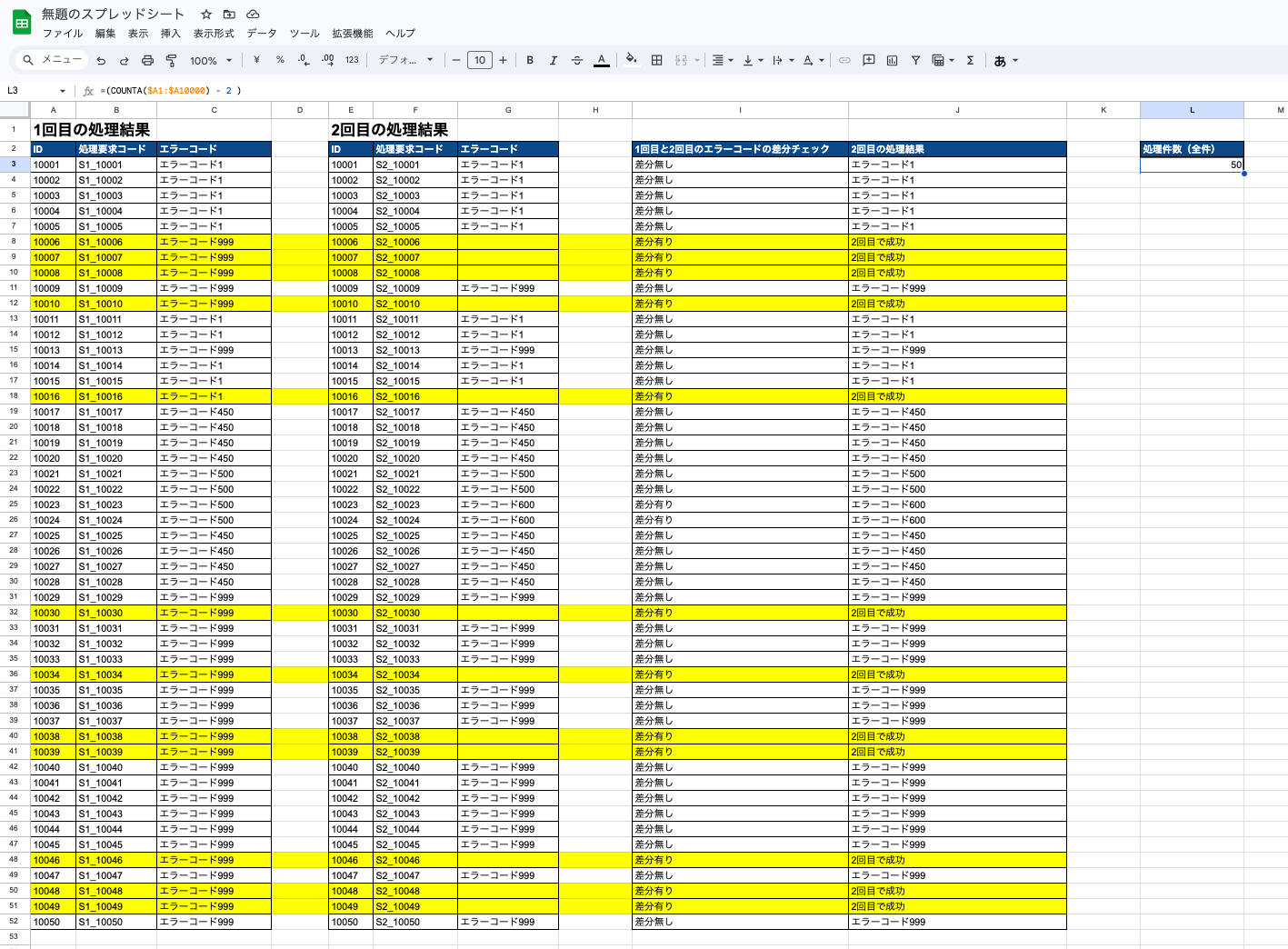Open the 拡張機能 menu
The width and height of the screenshot is (1288, 949).
pyautogui.click(x=353, y=34)
